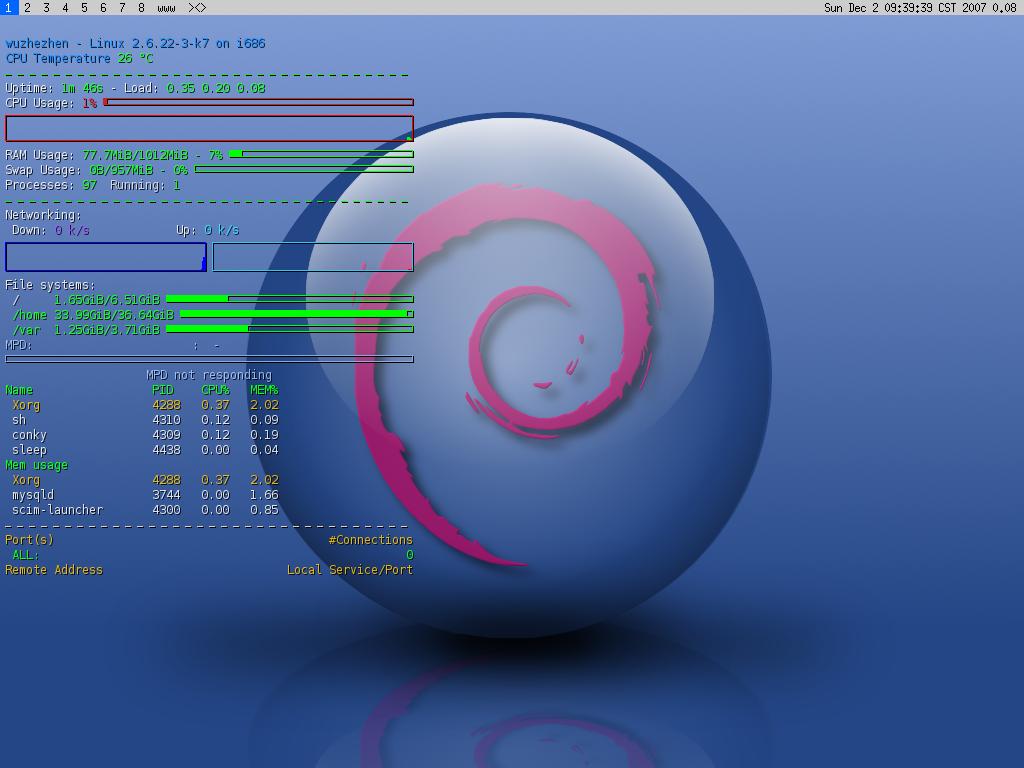This screenshot has height=768, width=1024.
Task: Switch to workspace tag 1
Action: click(x=8, y=8)
